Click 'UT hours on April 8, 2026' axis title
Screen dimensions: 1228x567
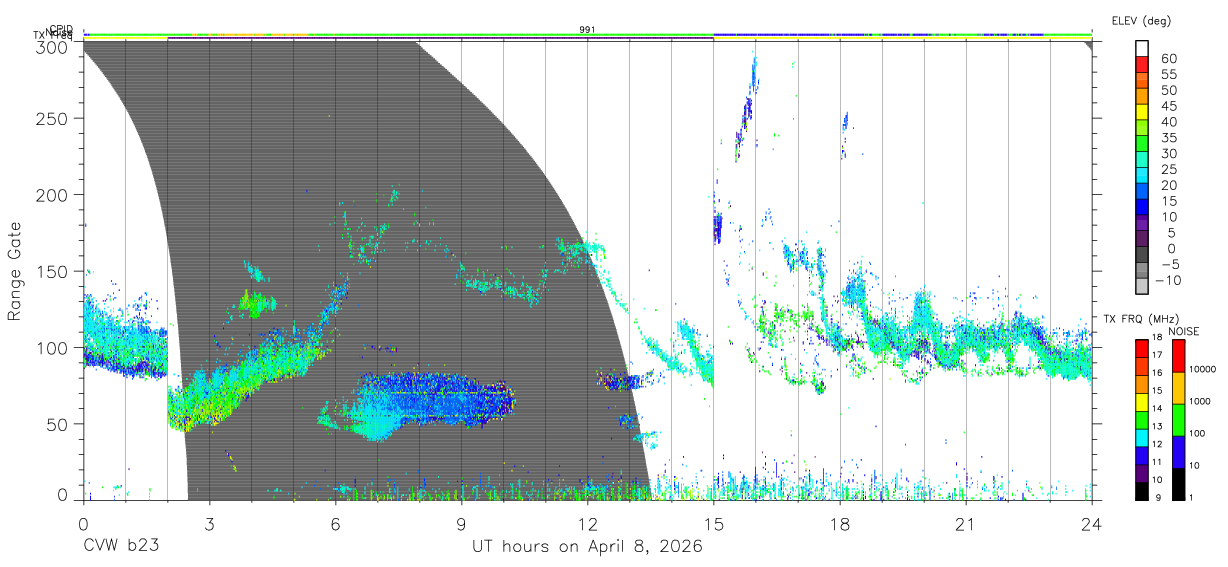click(x=587, y=547)
